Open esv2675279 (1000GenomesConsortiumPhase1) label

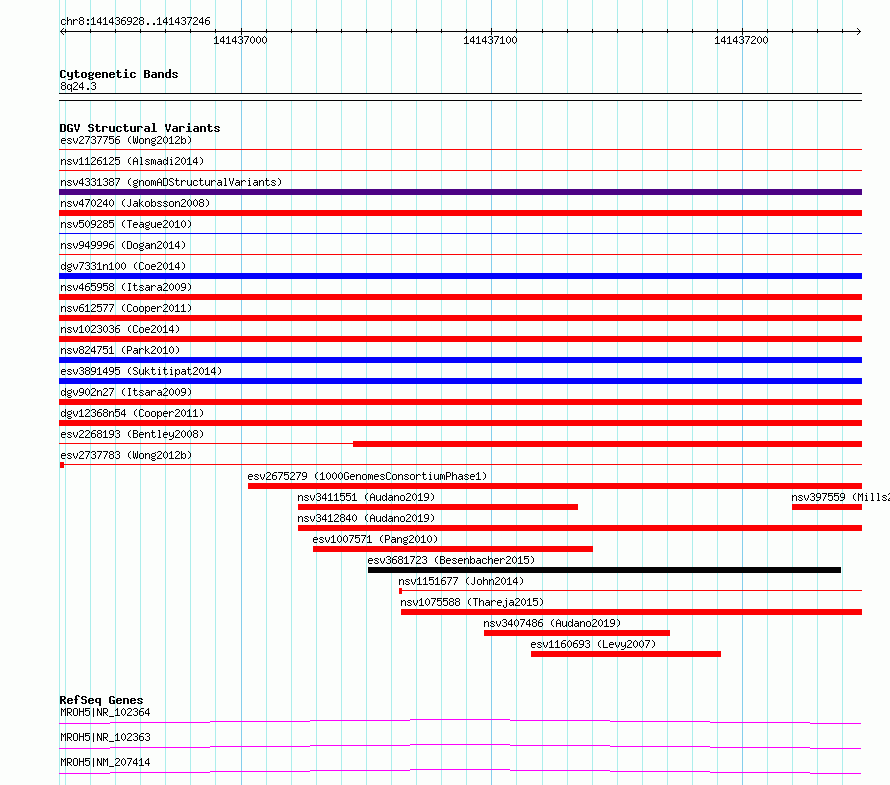coord(367,476)
